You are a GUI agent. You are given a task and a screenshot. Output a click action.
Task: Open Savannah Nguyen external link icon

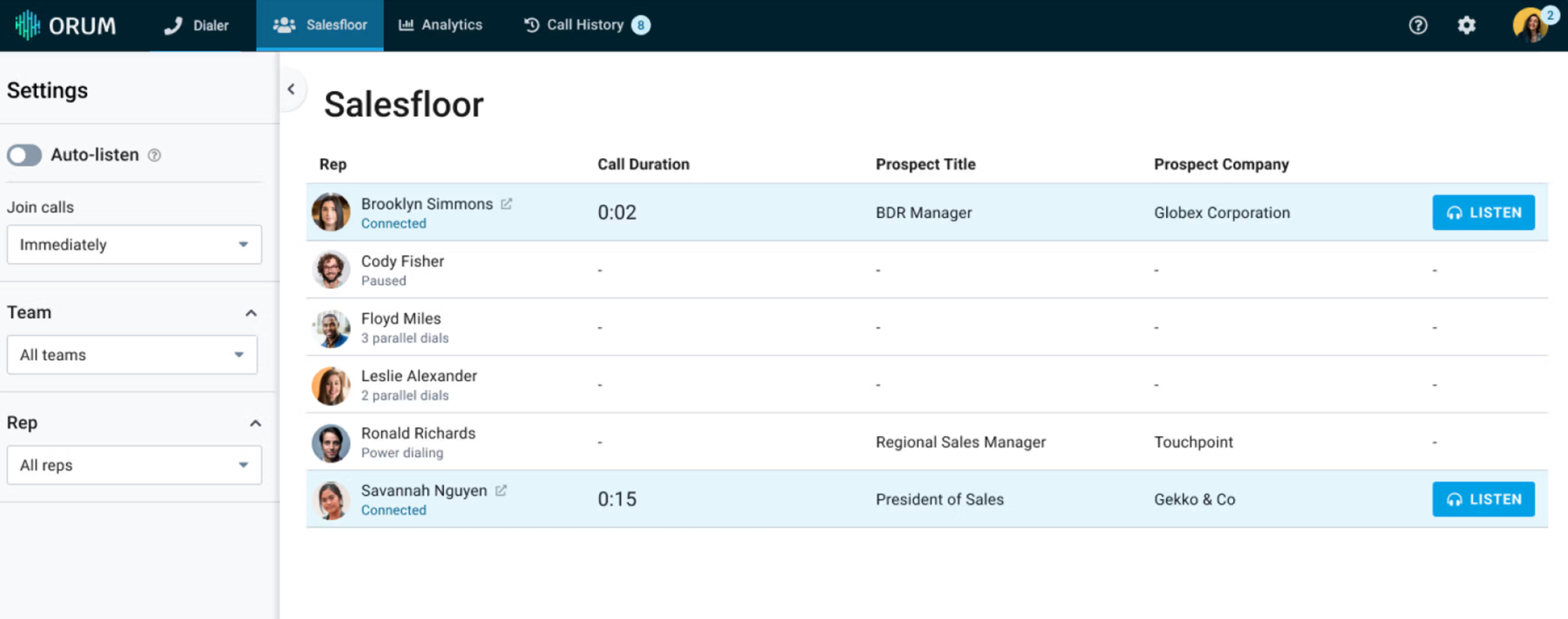(501, 490)
